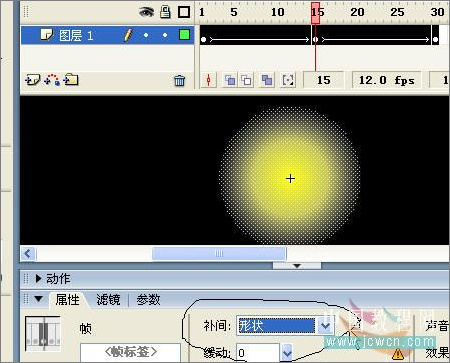Click the frame label field 帧标签
Image resolution: width=450 pixels, height=363 pixels.
(130, 352)
